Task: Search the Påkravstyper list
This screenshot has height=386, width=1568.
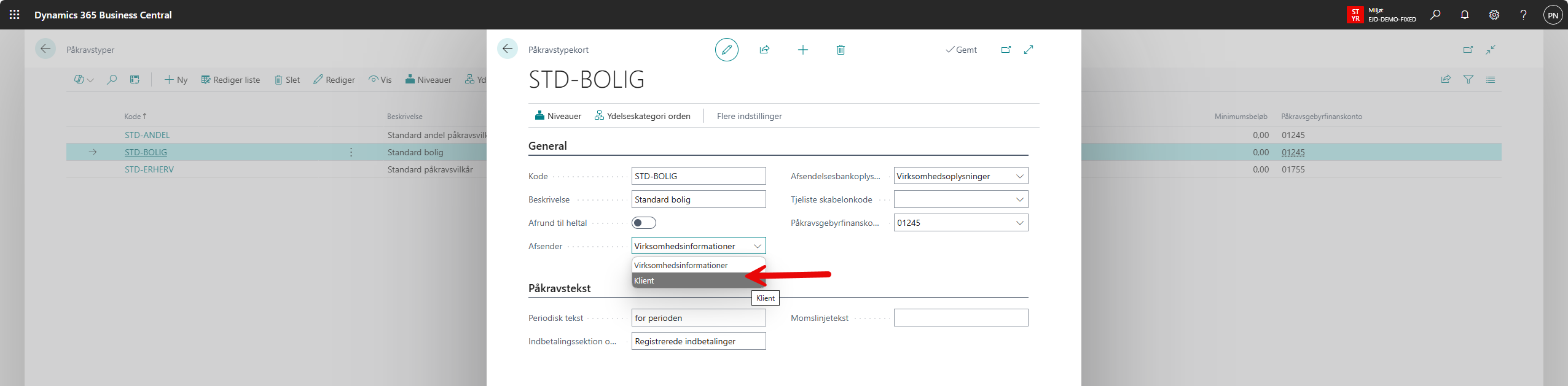Action: coord(112,80)
